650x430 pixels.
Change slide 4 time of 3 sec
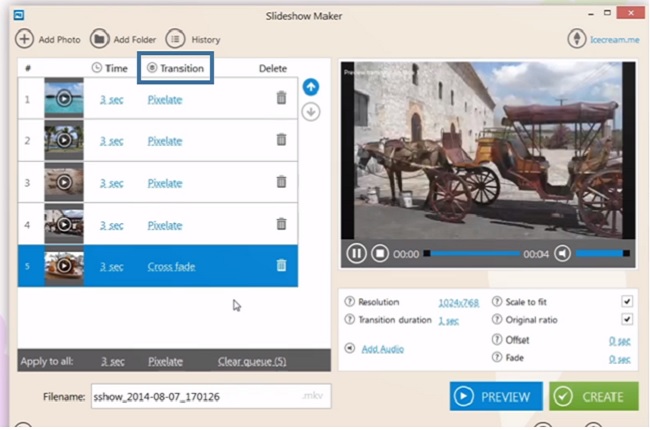[x=112, y=226]
